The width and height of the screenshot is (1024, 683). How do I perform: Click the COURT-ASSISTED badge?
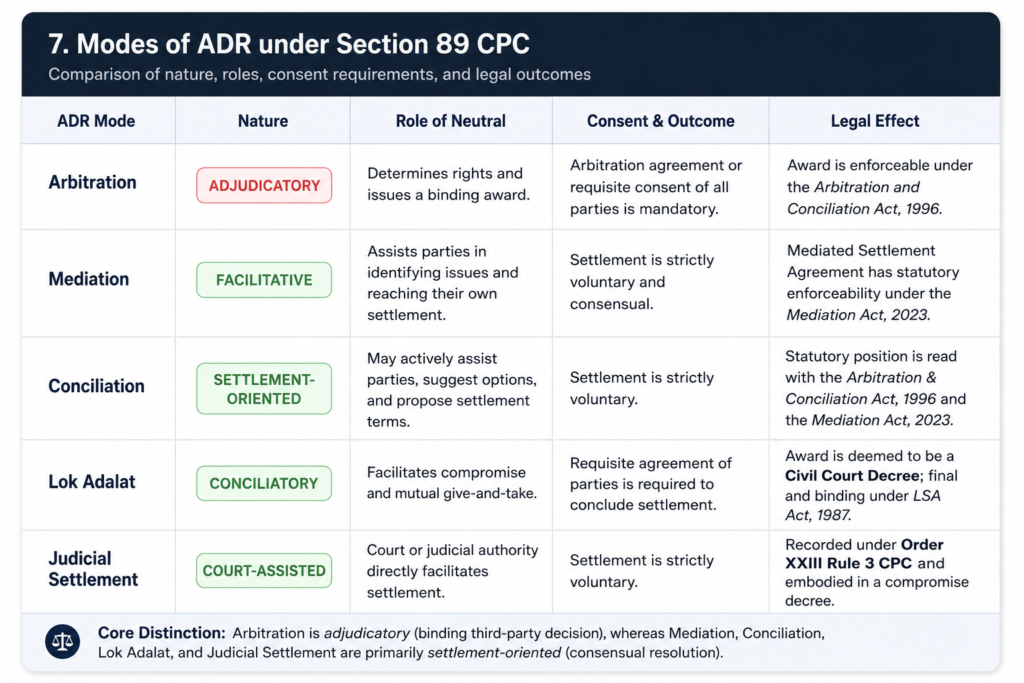[x=264, y=571]
